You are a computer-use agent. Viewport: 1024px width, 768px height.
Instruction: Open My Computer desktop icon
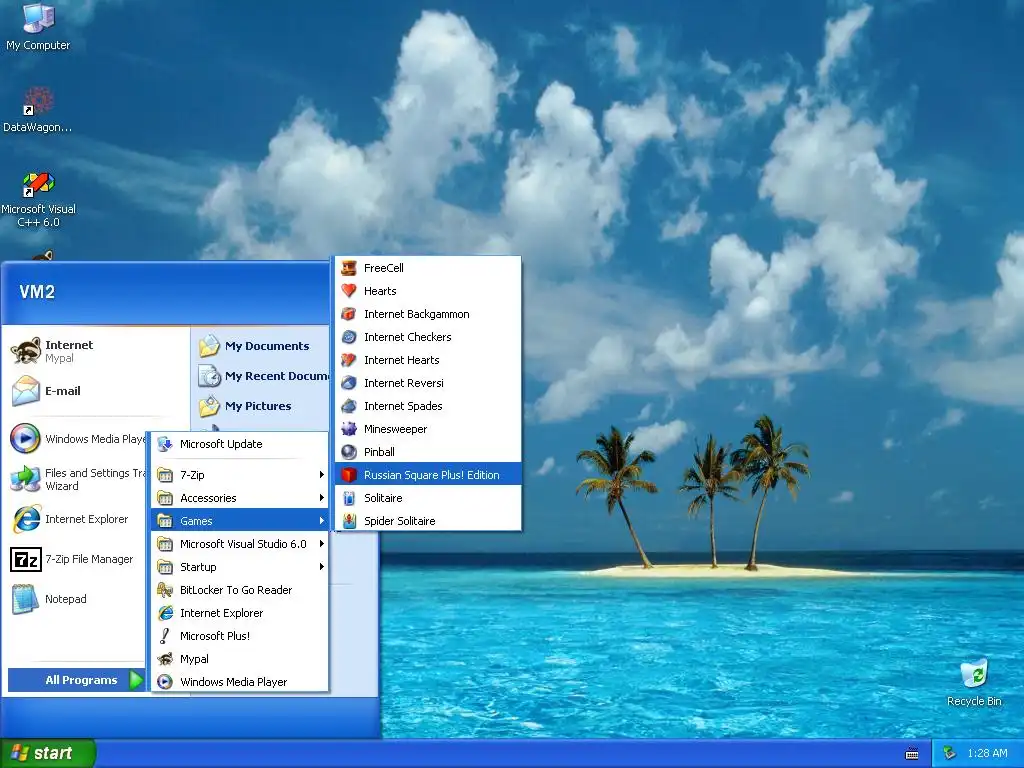point(38,27)
